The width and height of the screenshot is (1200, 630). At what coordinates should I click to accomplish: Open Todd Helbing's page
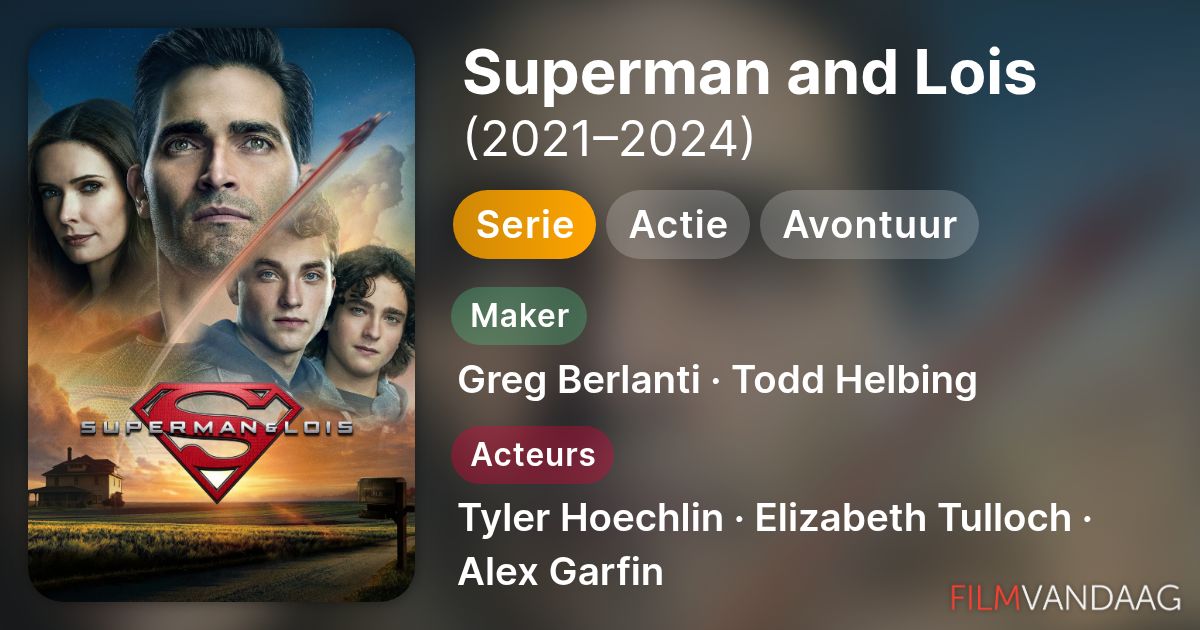tap(855, 380)
